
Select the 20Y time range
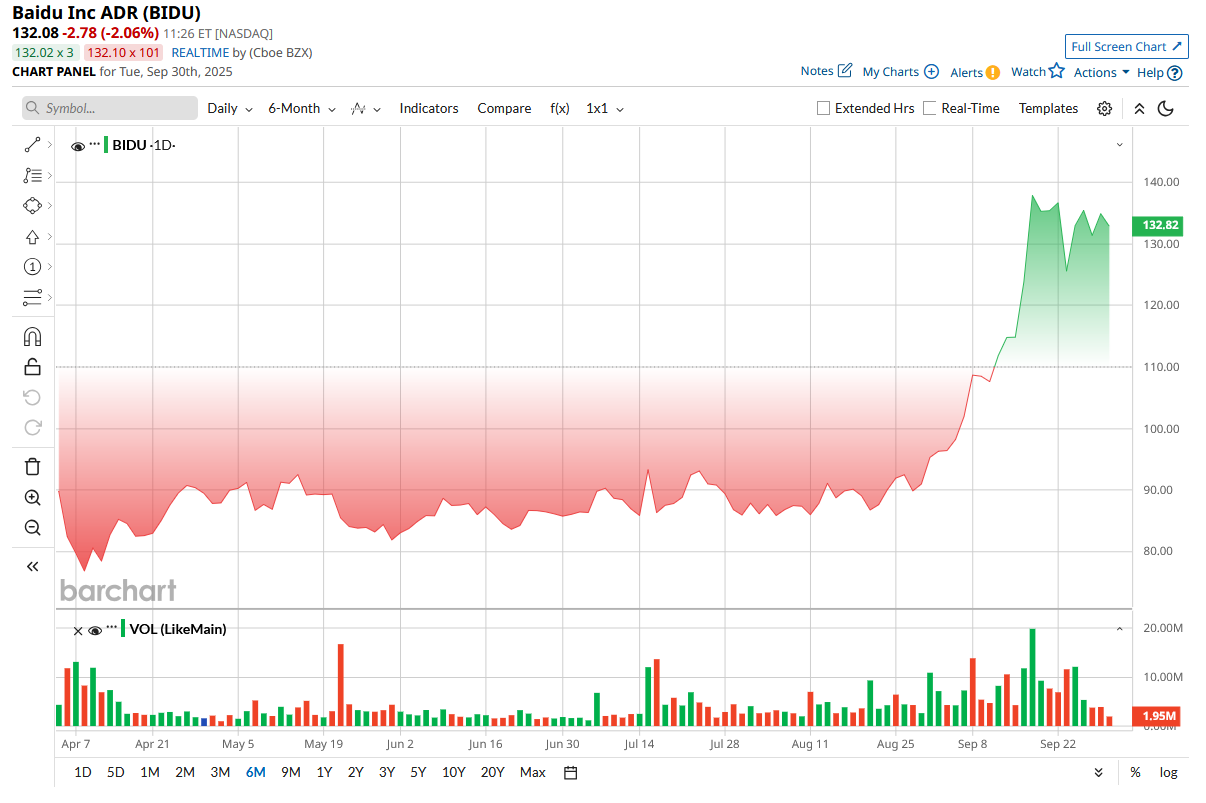pos(492,772)
